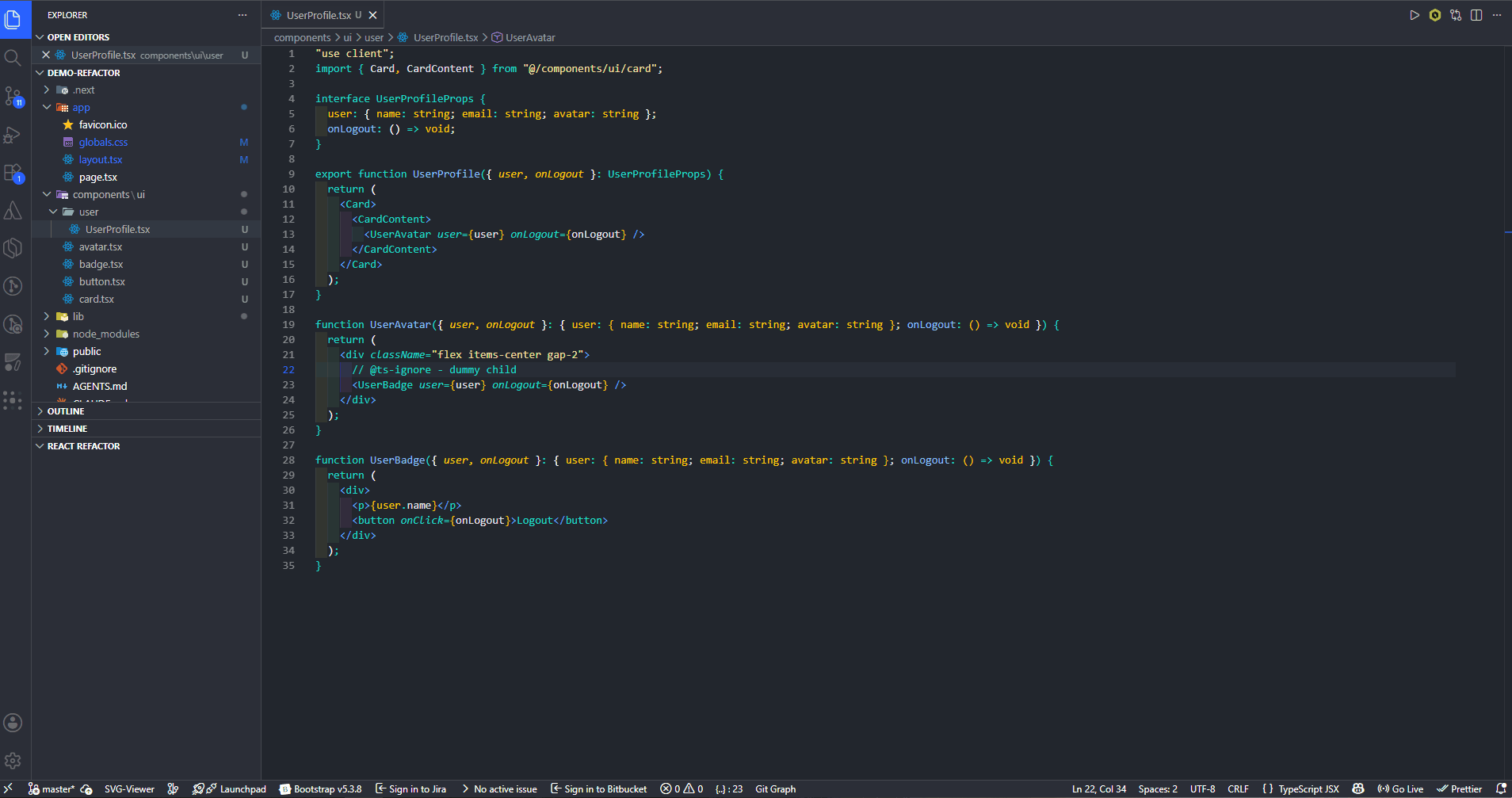The width and height of the screenshot is (1512, 798).
Task: Open the Search view in activity bar
Action: 13,58
